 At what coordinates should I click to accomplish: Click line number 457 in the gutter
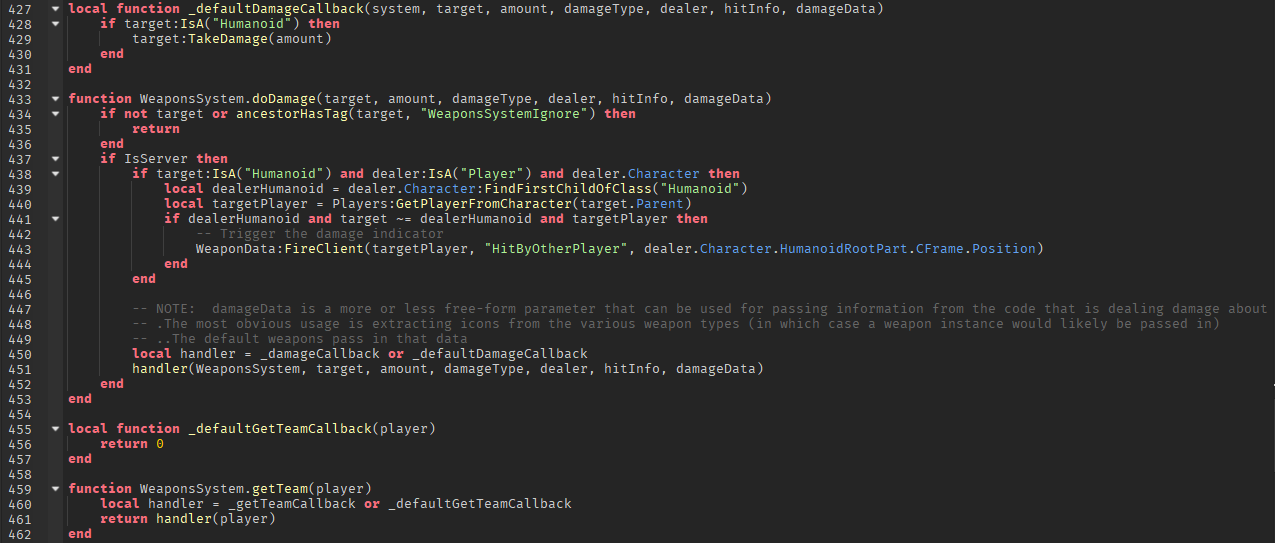21,458
